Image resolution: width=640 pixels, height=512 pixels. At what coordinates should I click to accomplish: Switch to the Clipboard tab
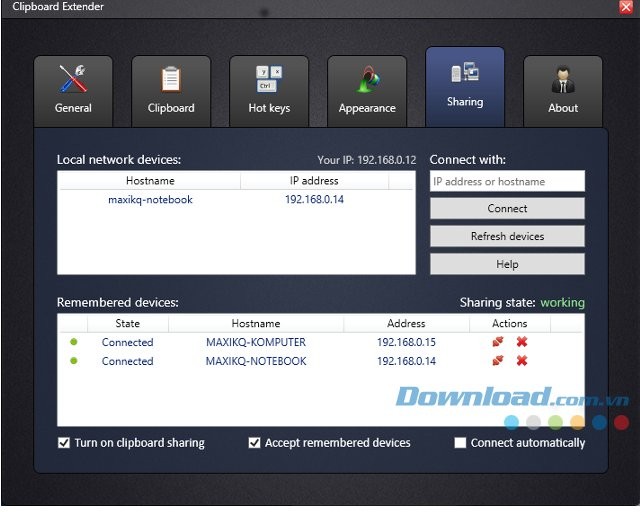(x=170, y=90)
